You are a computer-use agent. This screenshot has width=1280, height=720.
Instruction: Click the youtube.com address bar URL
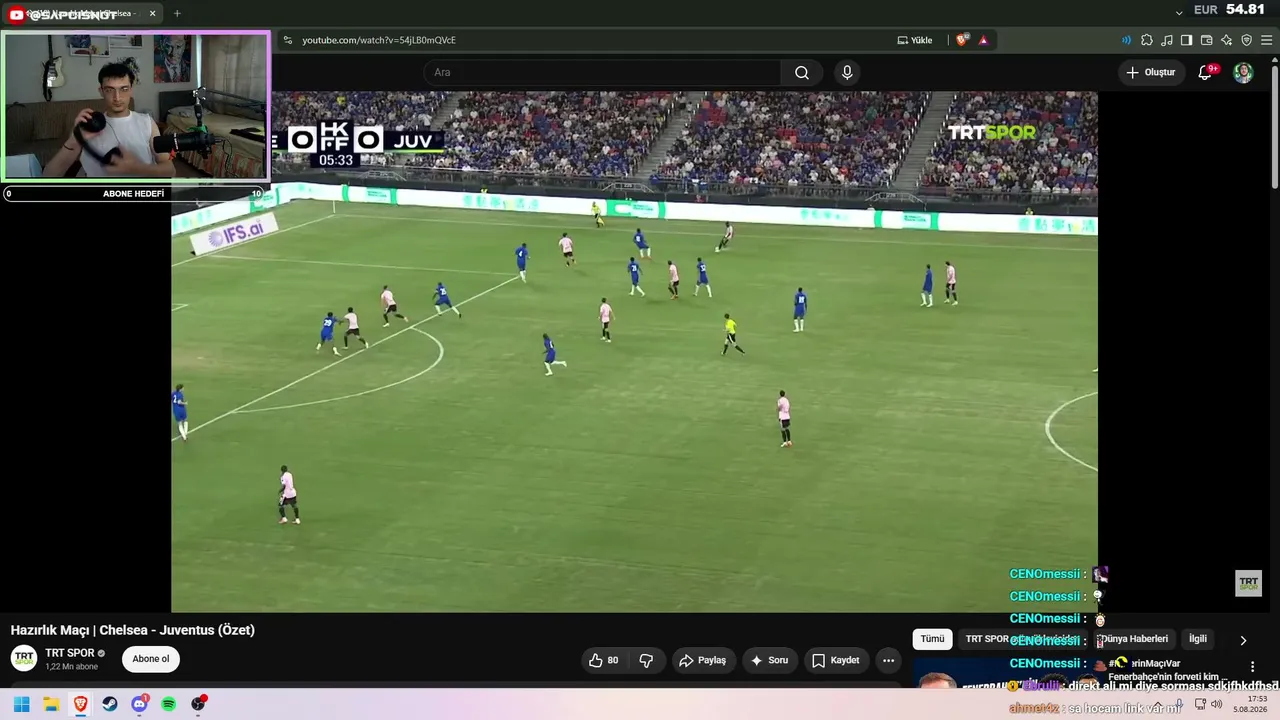pos(379,40)
